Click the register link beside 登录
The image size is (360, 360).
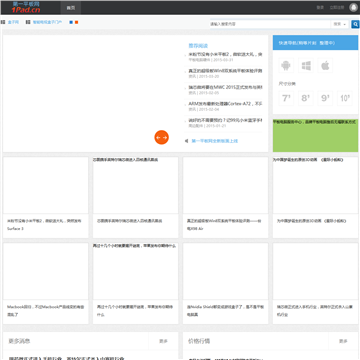click(337, 7)
